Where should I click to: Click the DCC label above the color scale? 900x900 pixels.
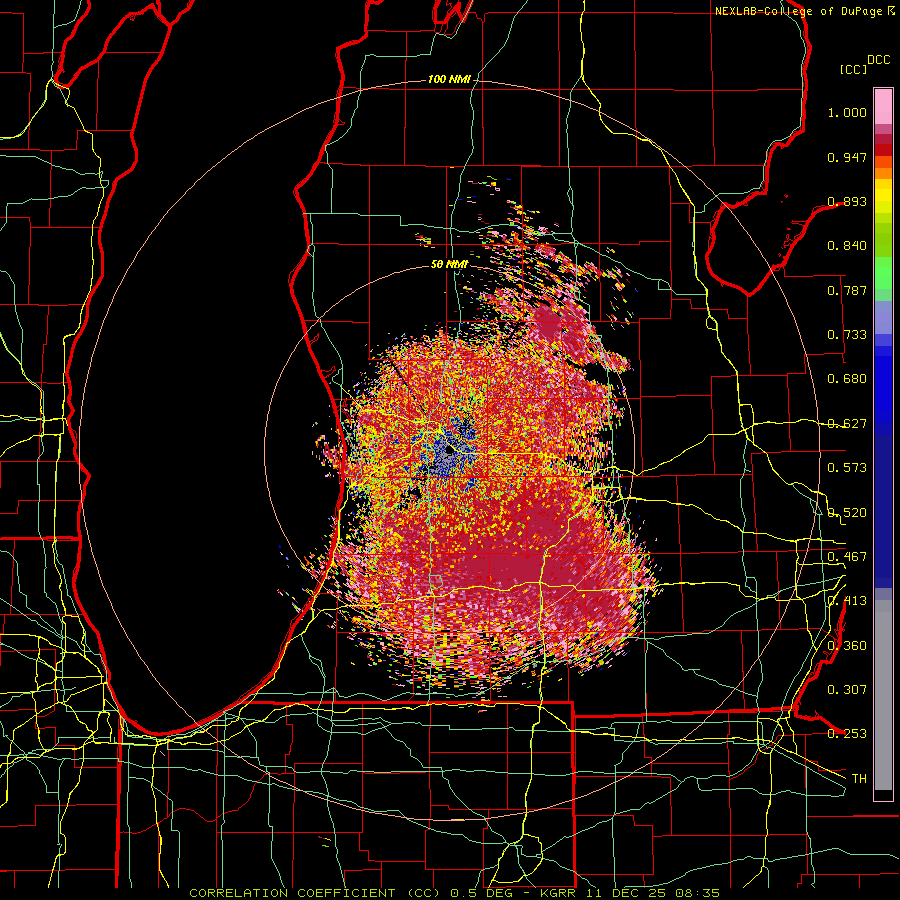(878, 60)
